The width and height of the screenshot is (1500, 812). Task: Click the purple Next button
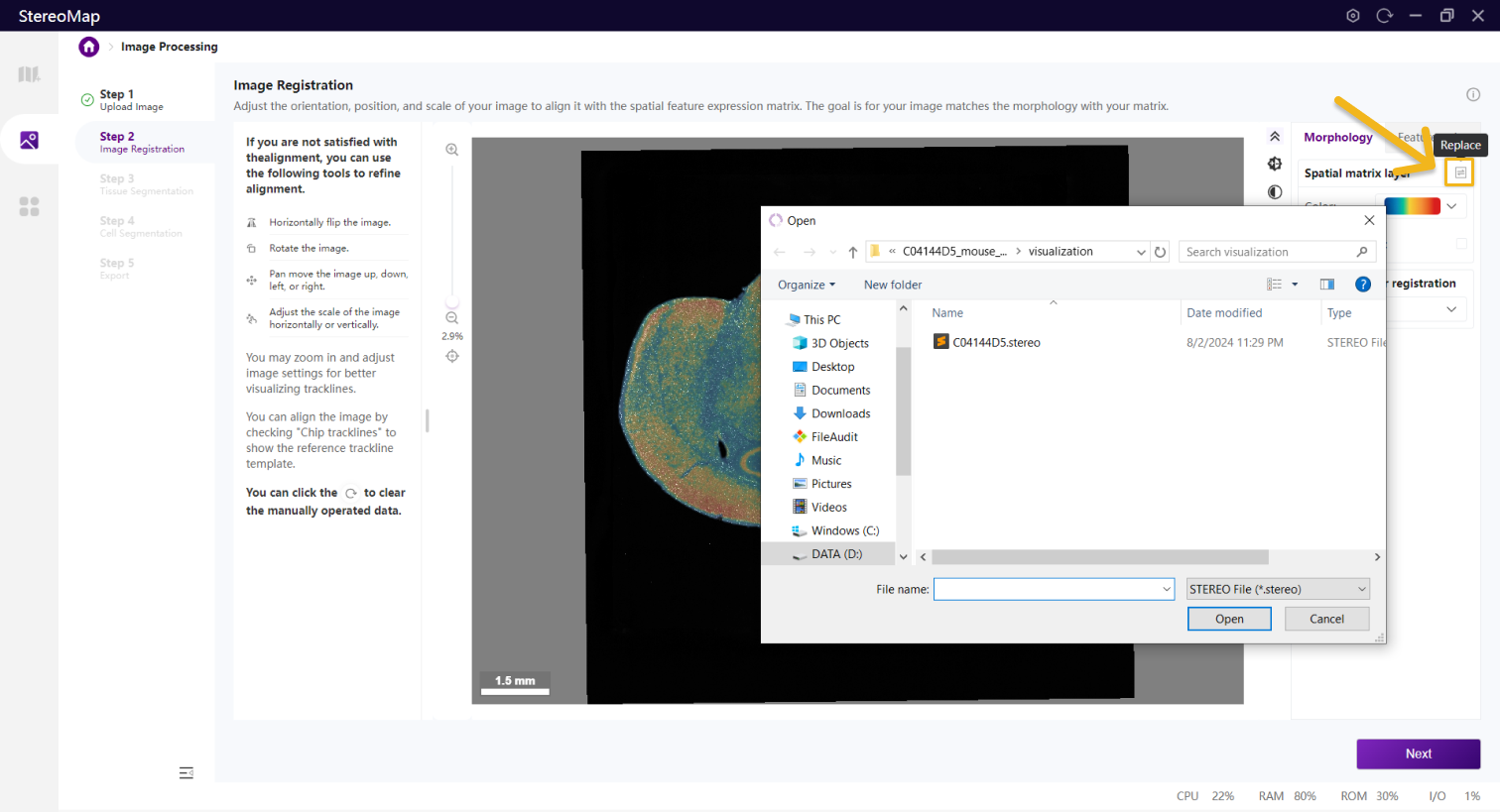click(1418, 754)
